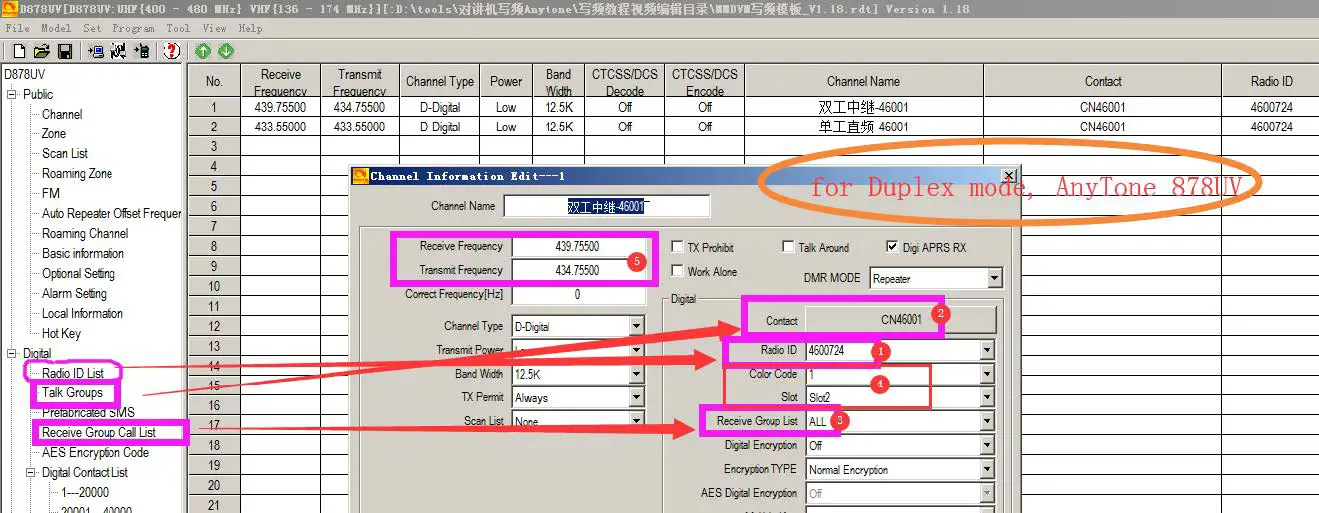Click the COM port settings toolbar icon
The width and height of the screenshot is (1319, 513).
[118, 51]
